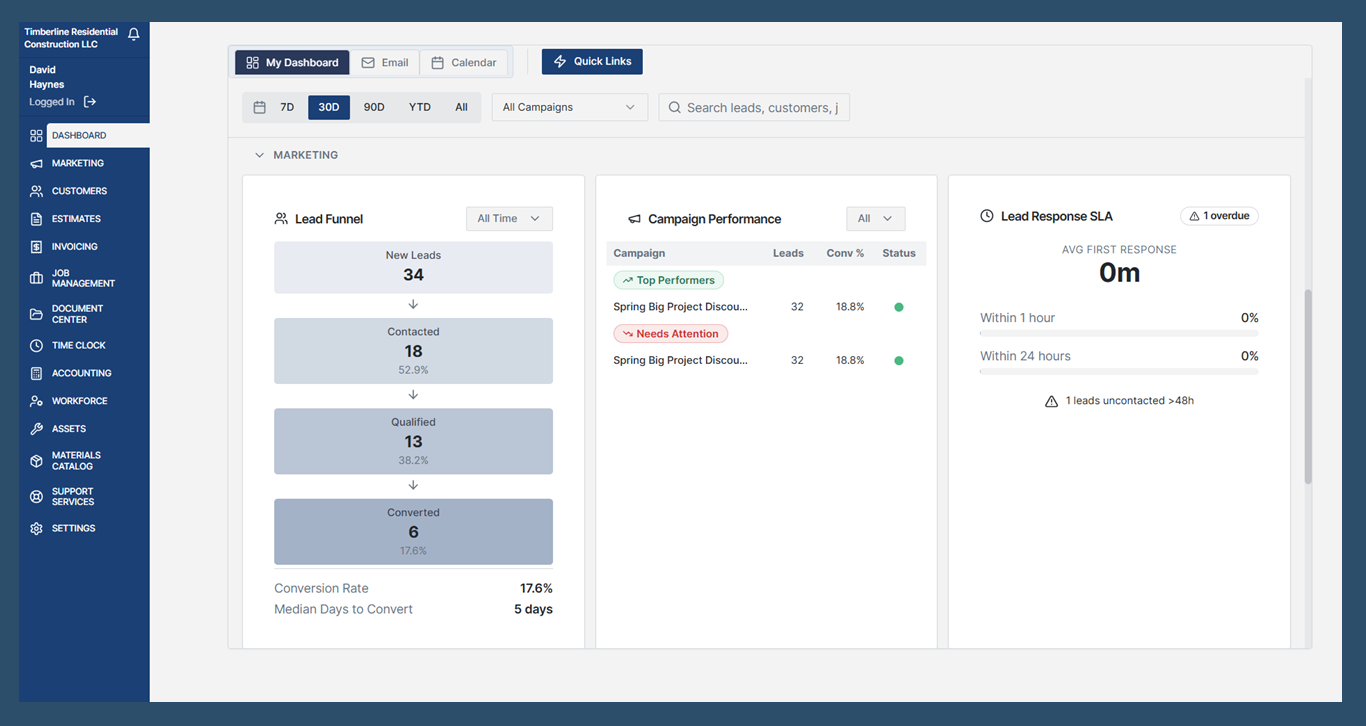Select the 30D date range

329,107
